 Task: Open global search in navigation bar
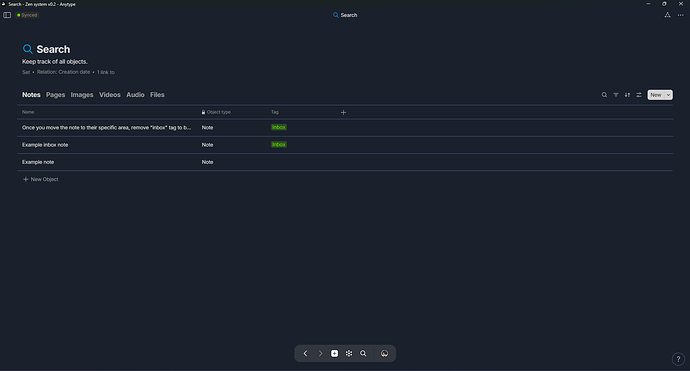363,353
